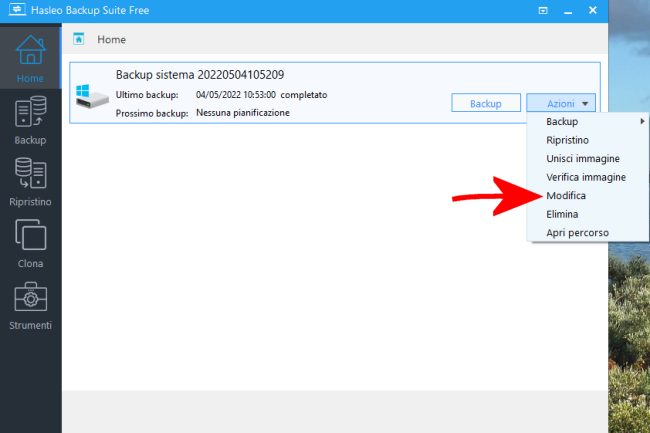Open the Backup section in sidebar
Image resolution: width=650 pixels, height=433 pixels.
[30, 120]
